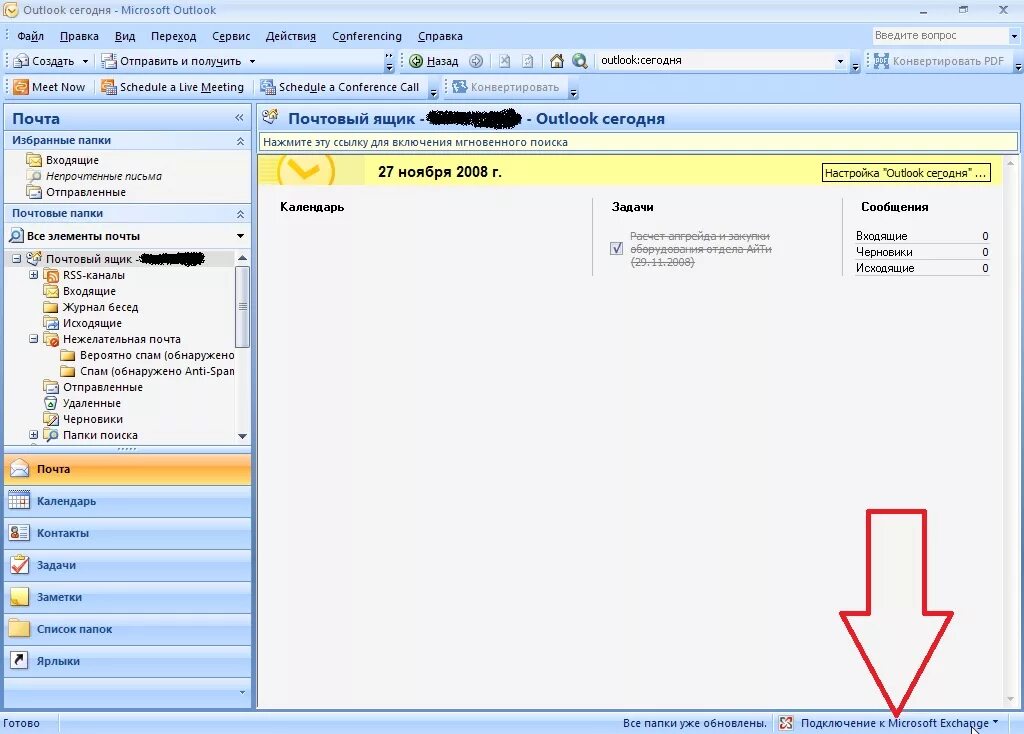Open the Conferencing menu
The height and width of the screenshot is (734, 1024).
366,36
